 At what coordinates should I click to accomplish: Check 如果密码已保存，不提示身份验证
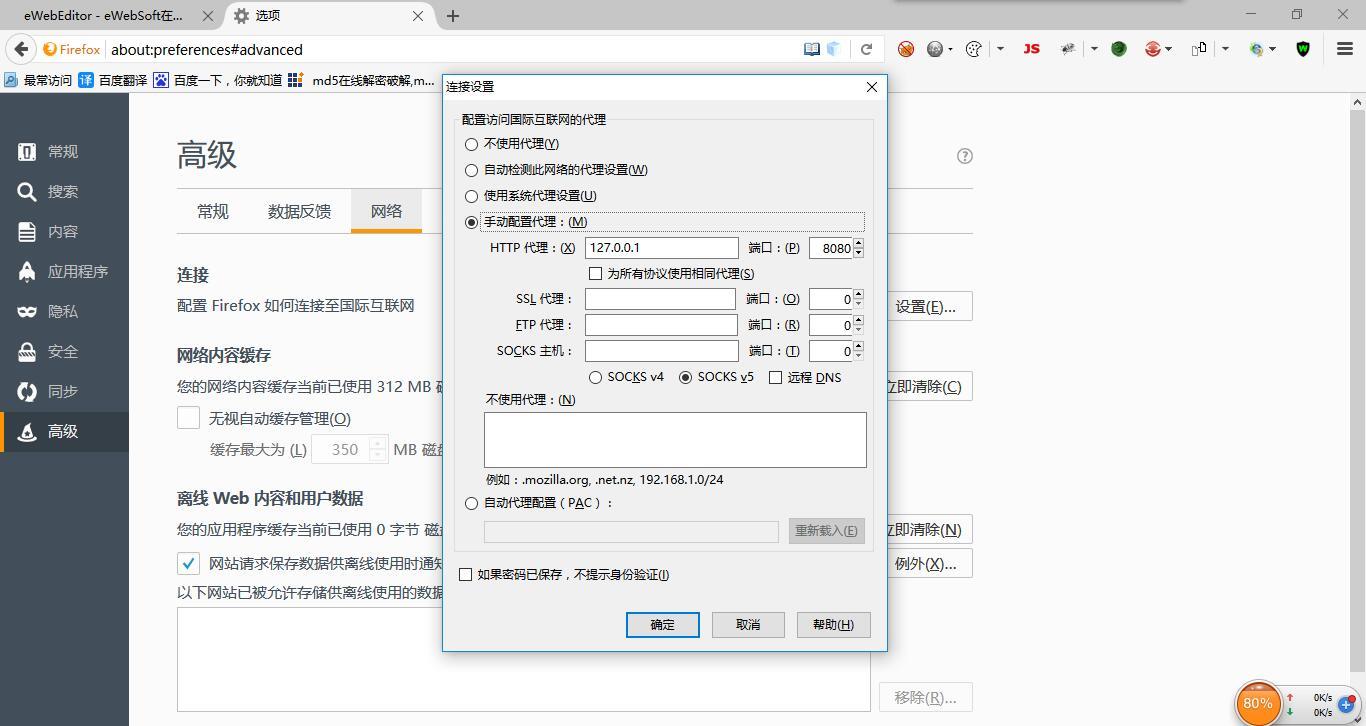click(466, 574)
